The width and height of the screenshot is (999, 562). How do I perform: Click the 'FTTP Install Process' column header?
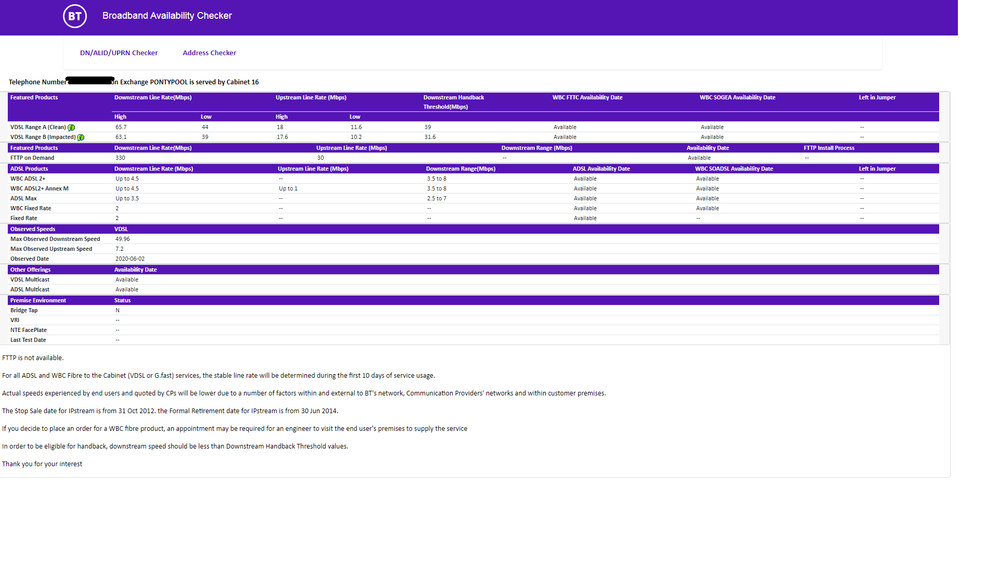pos(829,148)
